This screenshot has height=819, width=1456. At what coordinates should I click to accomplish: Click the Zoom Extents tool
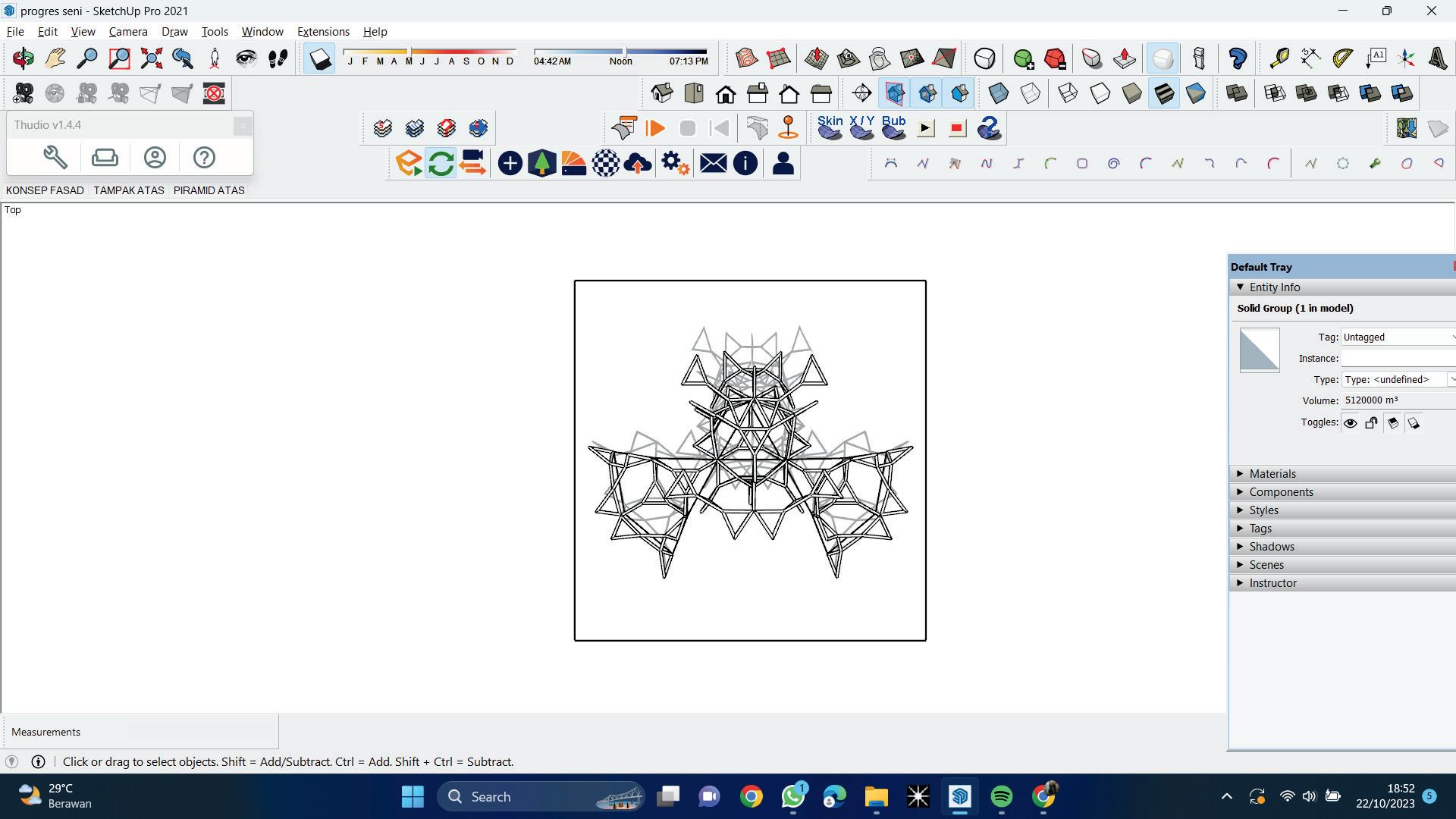pos(151,58)
